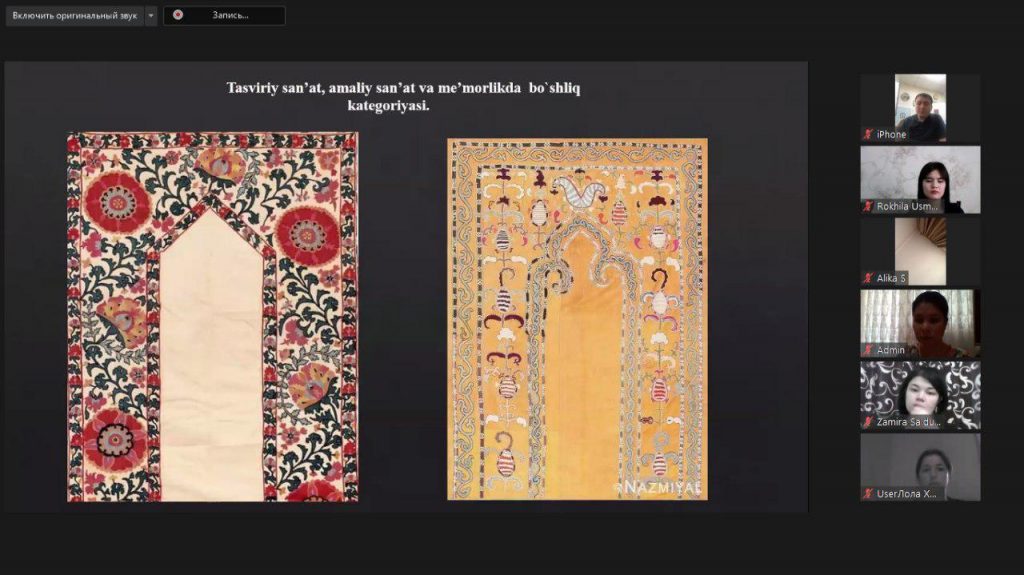
Task: Select Zamira Sa's video tile
Action: [920, 394]
